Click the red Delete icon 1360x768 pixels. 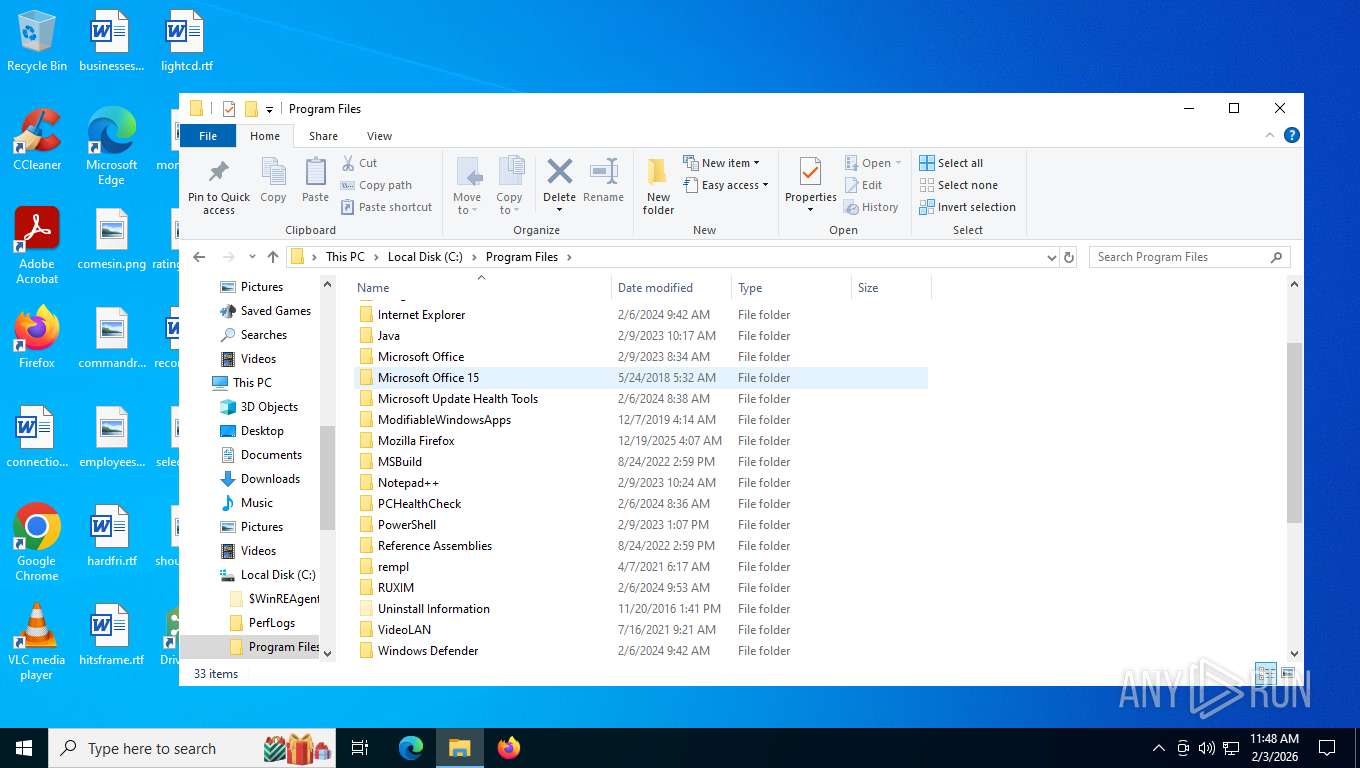559,171
